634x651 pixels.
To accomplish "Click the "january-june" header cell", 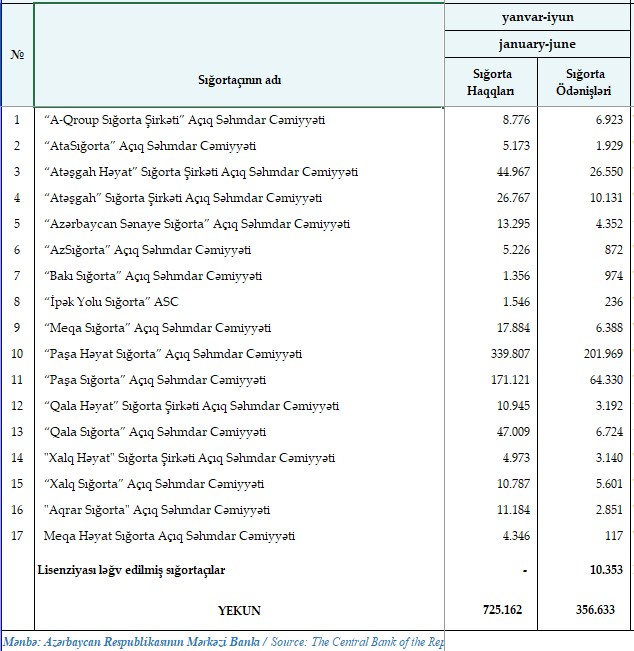I will (538, 44).
